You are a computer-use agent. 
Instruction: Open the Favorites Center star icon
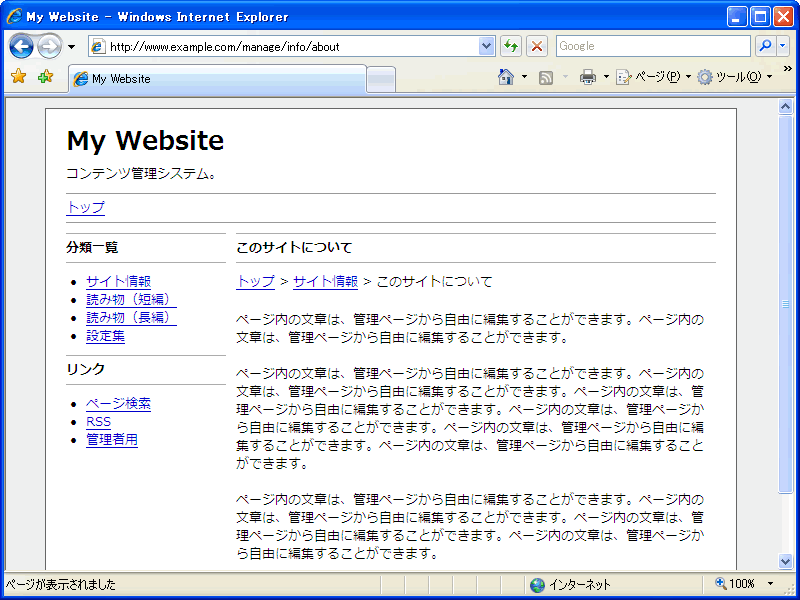point(18,77)
